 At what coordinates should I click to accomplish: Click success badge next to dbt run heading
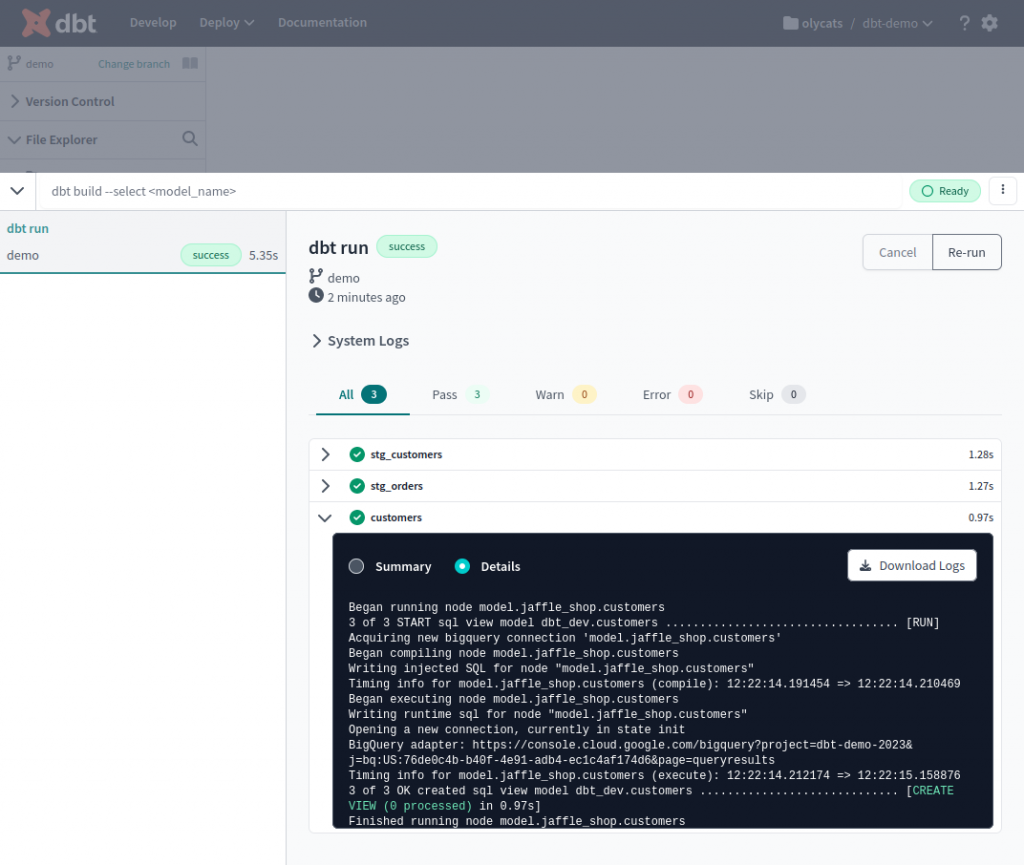(x=407, y=246)
